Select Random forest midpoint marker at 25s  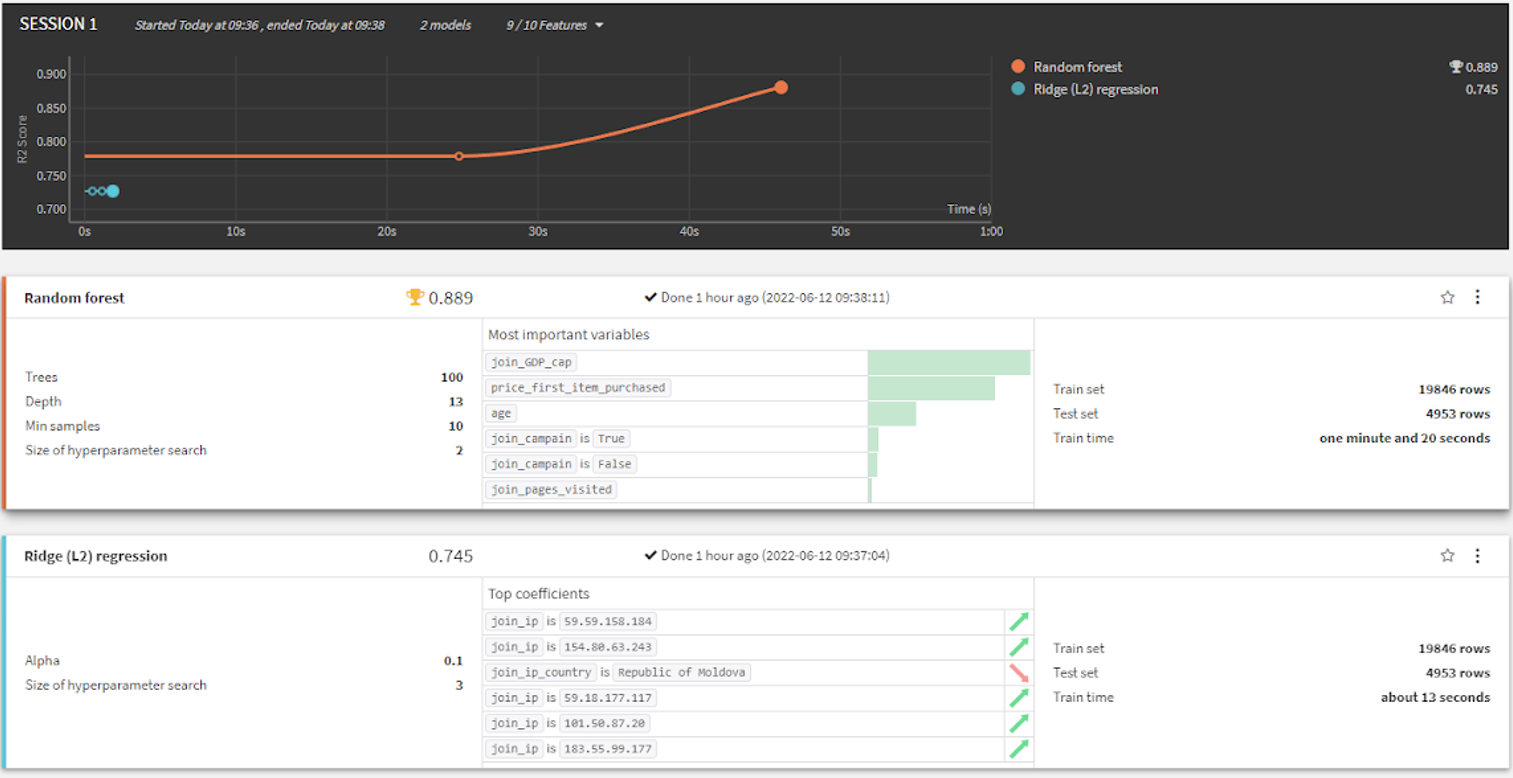pyautogui.click(x=459, y=156)
